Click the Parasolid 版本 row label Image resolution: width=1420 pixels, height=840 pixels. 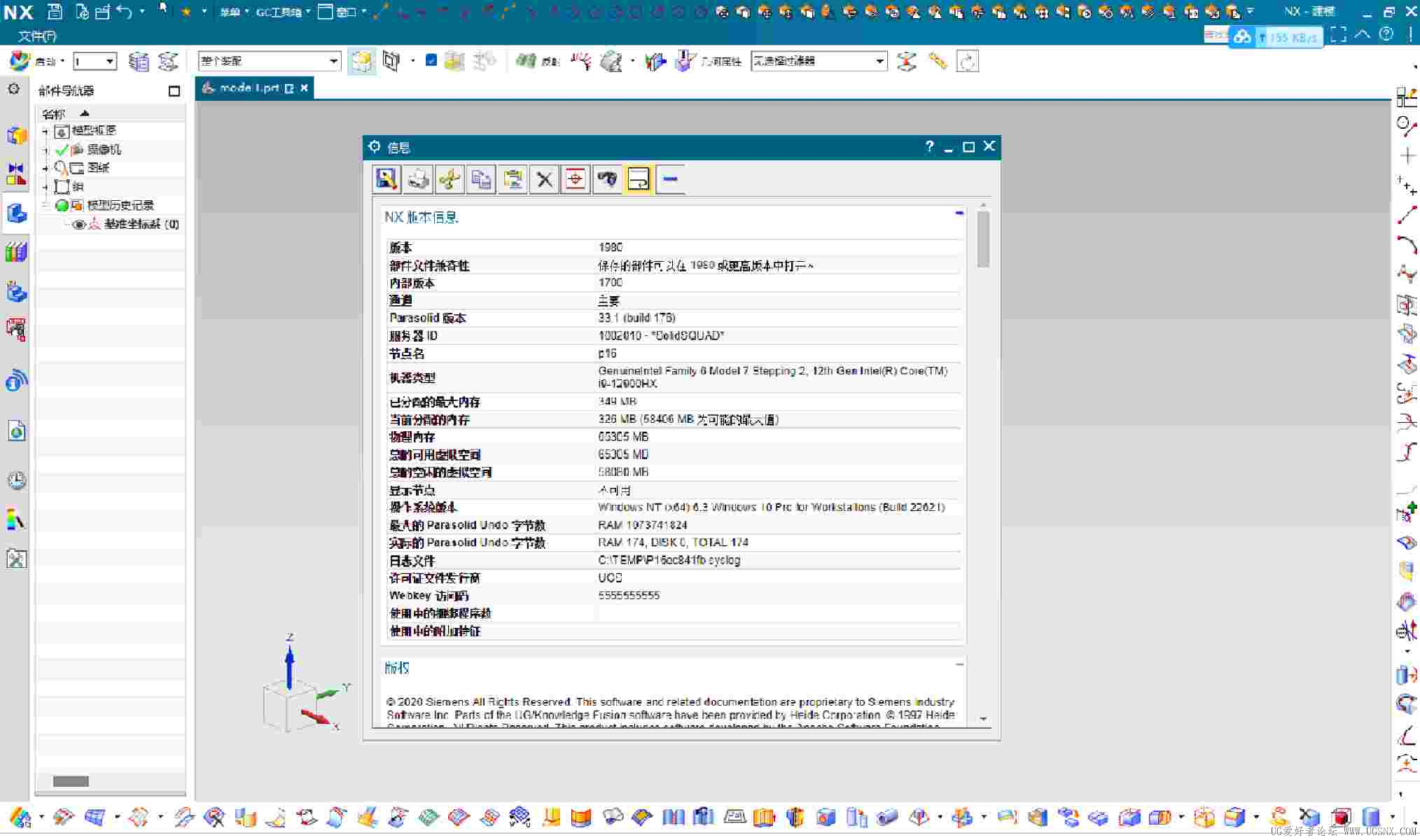tap(427, 318)
